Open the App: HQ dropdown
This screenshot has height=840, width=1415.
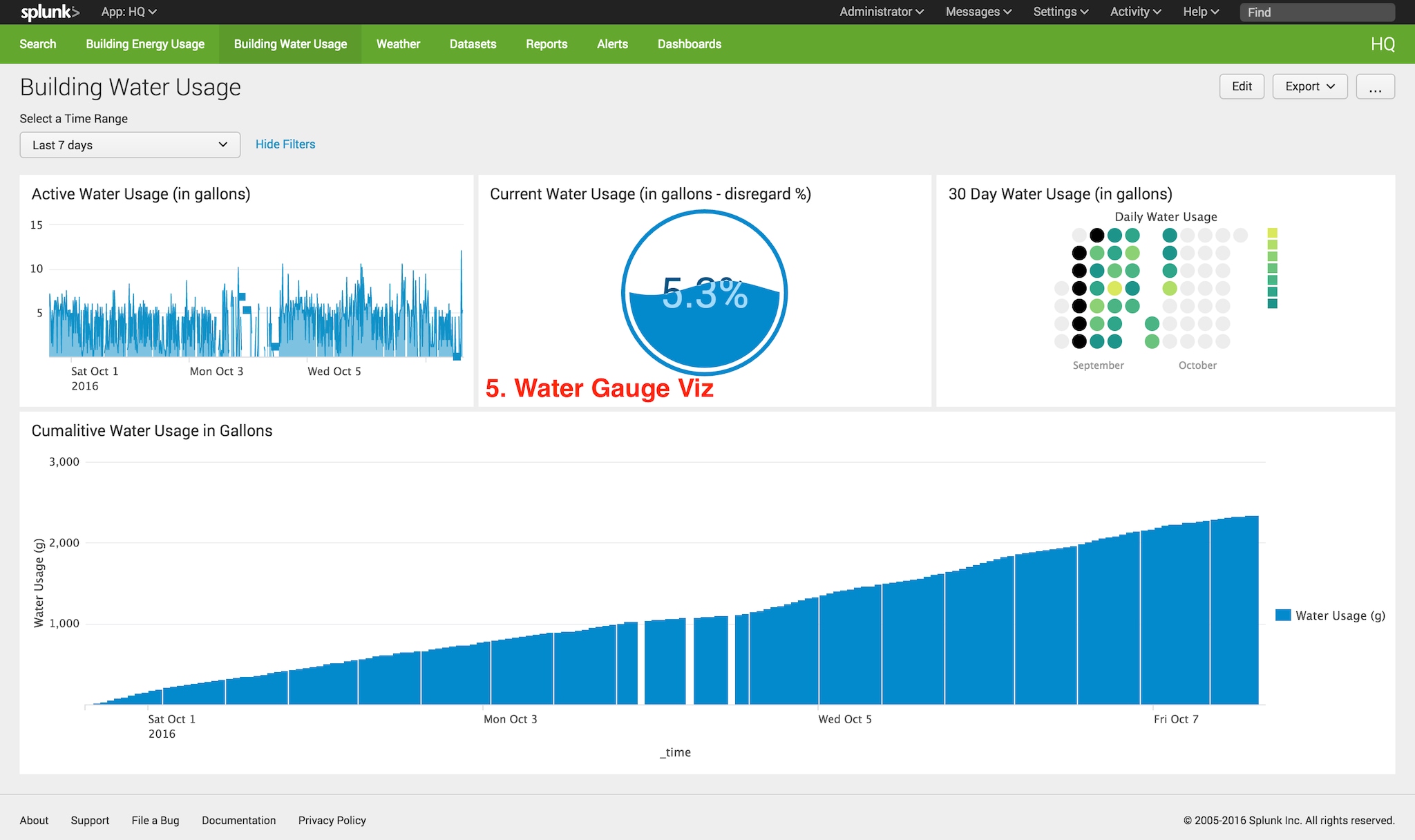[x=129, y=12]
